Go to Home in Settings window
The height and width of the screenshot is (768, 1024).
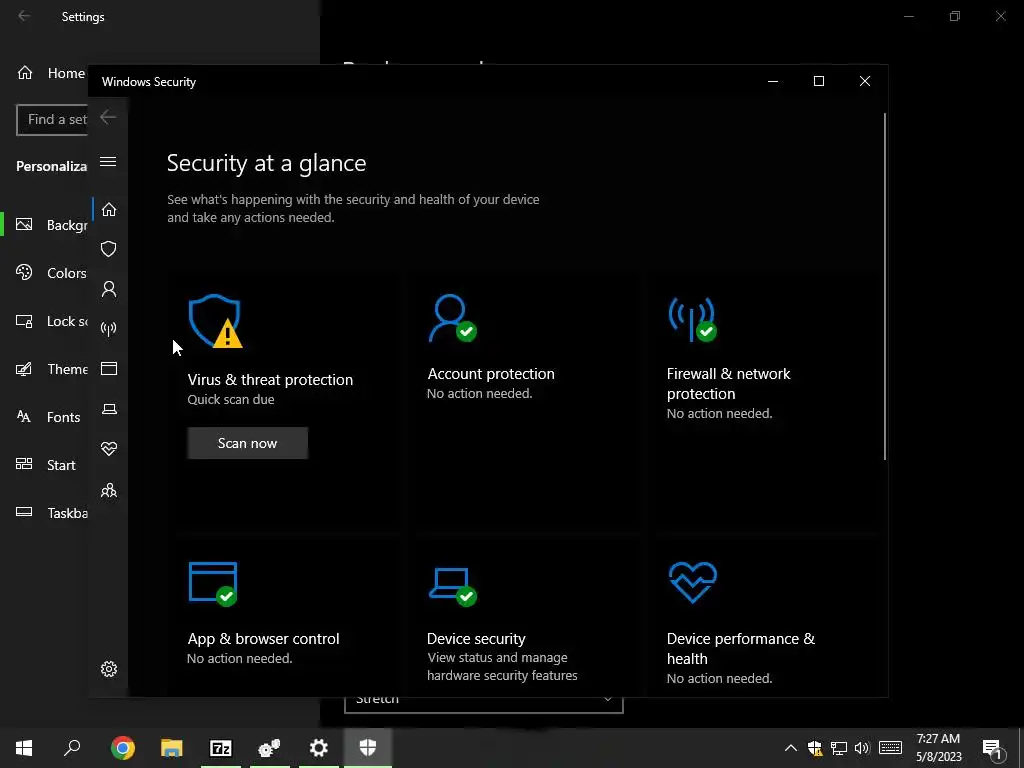(x=51, y=73)
